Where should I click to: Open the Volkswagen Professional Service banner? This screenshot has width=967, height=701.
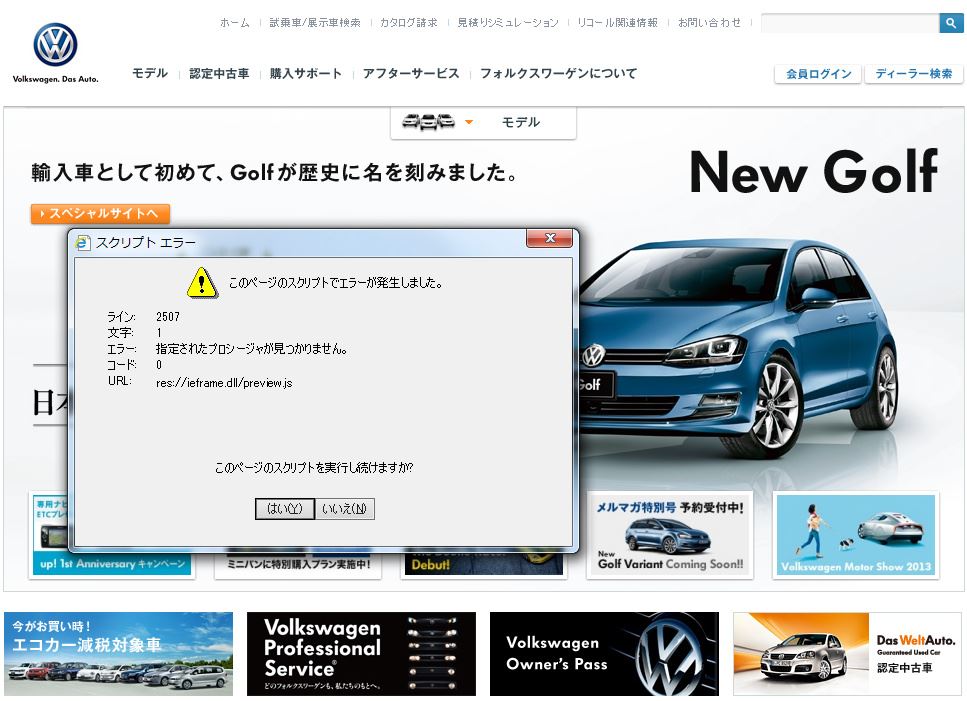tap(361, 654)
